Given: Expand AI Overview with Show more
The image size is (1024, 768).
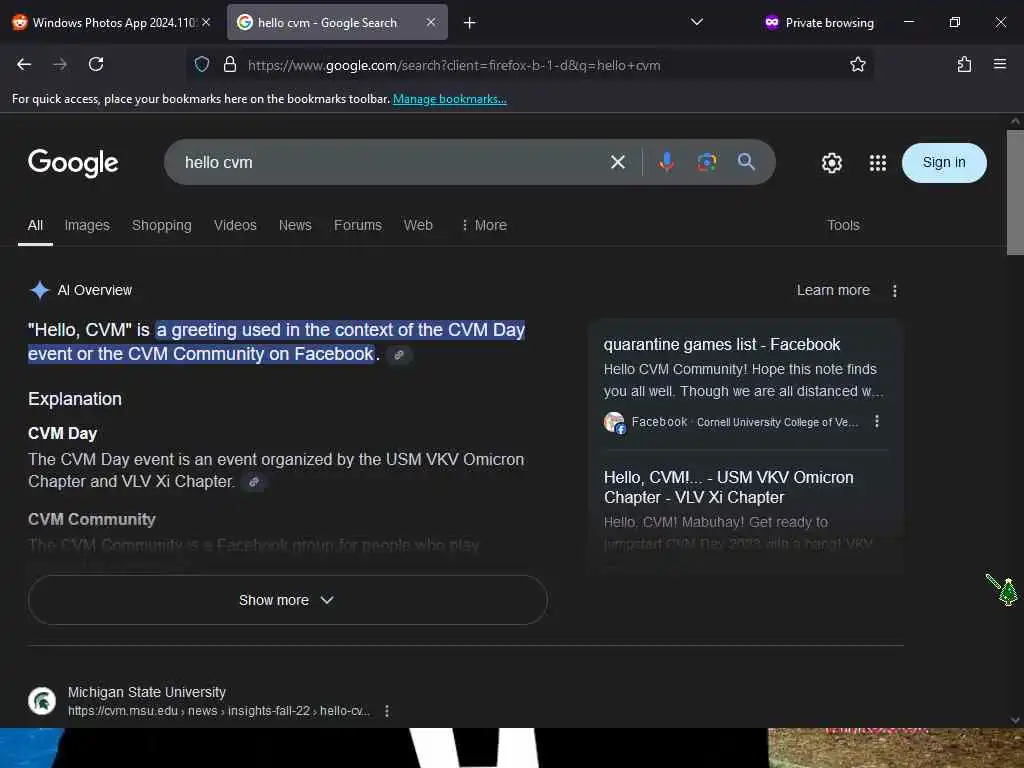Looking at the screenshot, I should 287,600.
